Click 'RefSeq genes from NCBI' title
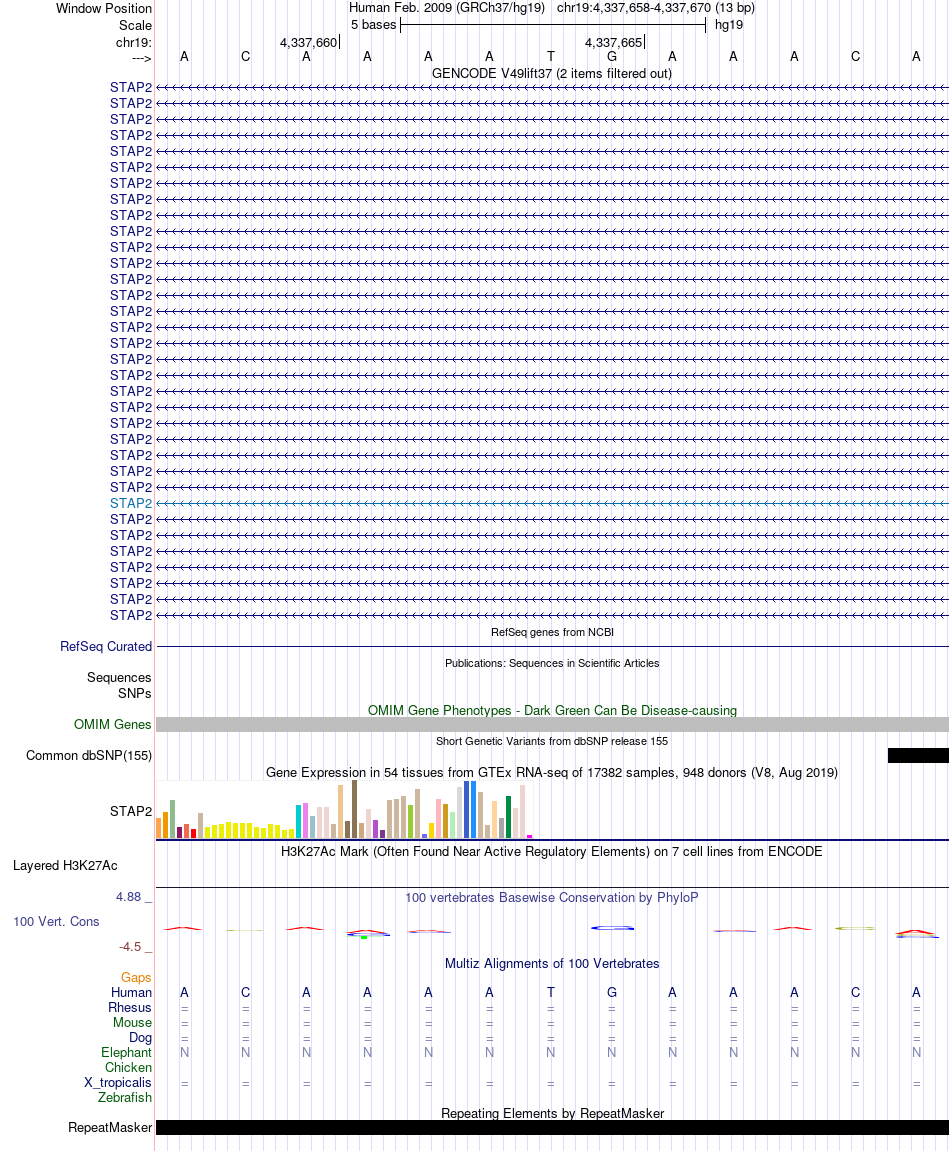The image size is (950, 1151). click(552, 632)
